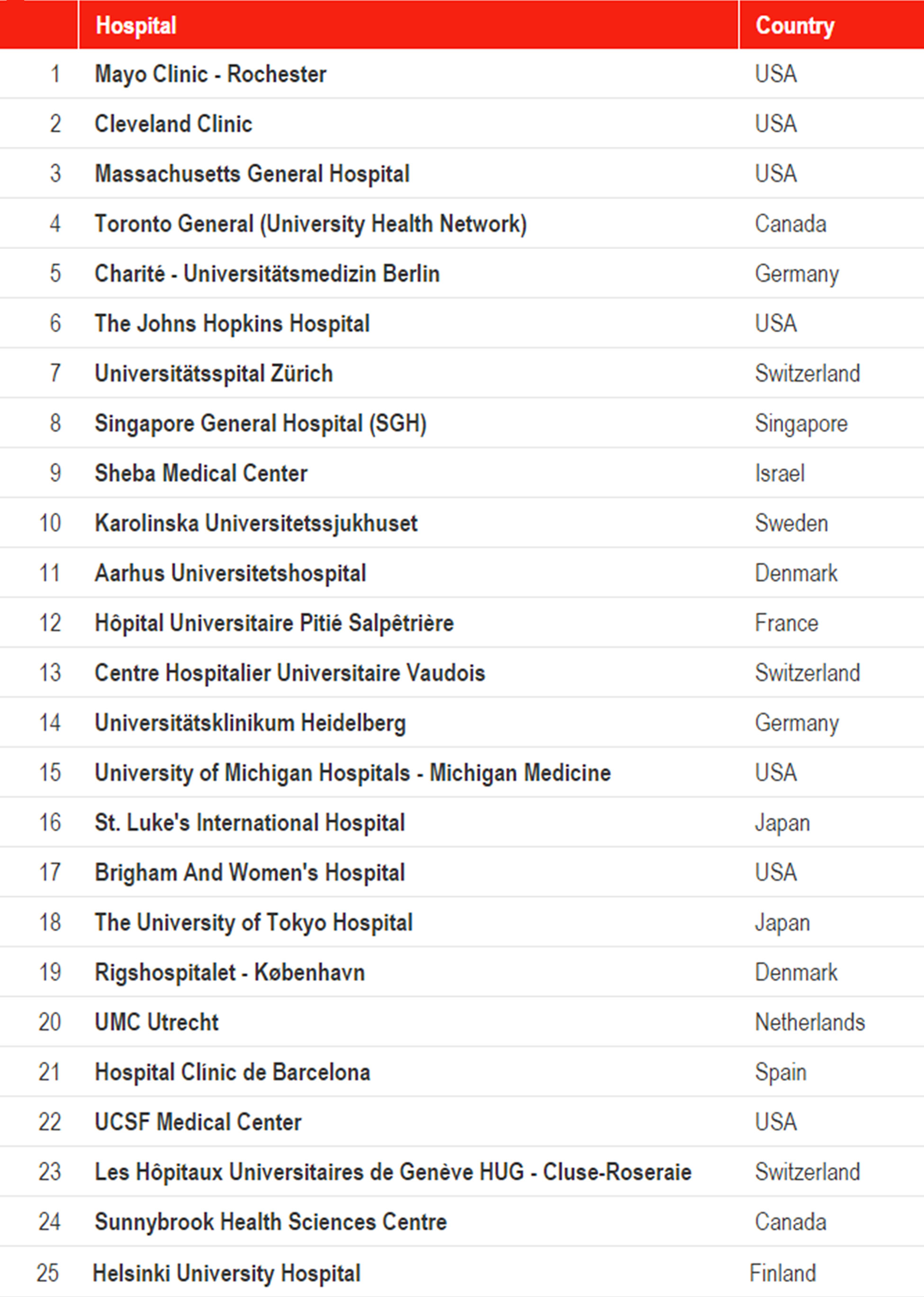Viewport: 924px width, 1297px height.
Task: Select Singapore General Hospital (SGH)
Action: [260, 424]
